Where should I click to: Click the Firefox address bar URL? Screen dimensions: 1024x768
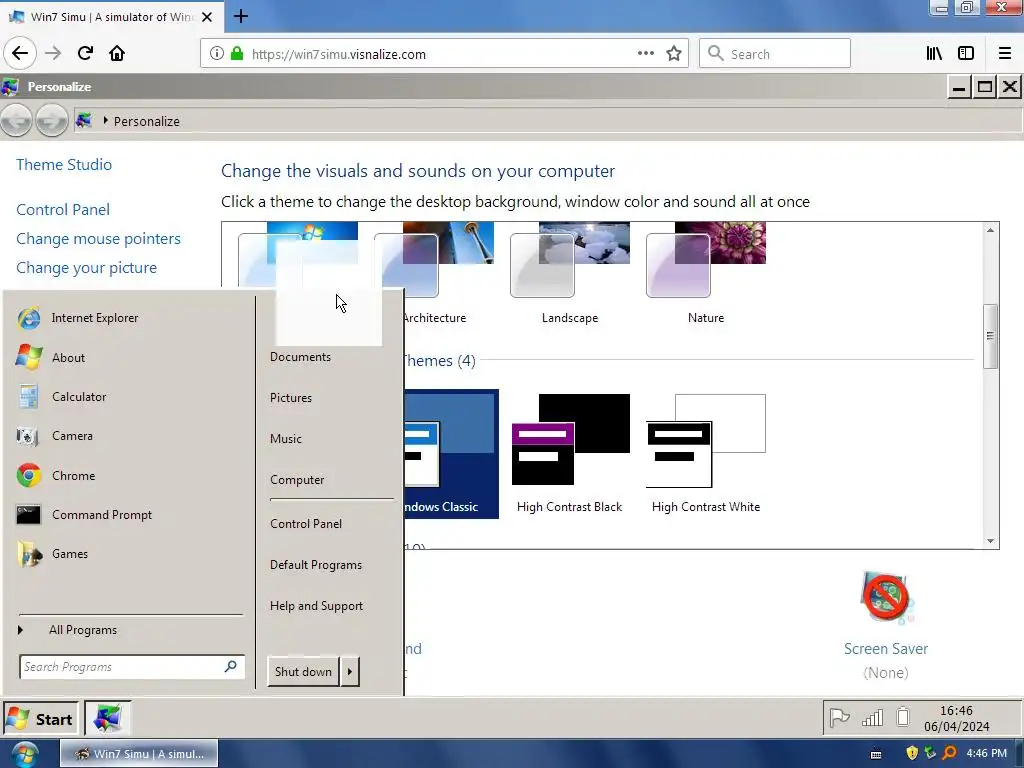pyautogui.click(x=338, y=54)
